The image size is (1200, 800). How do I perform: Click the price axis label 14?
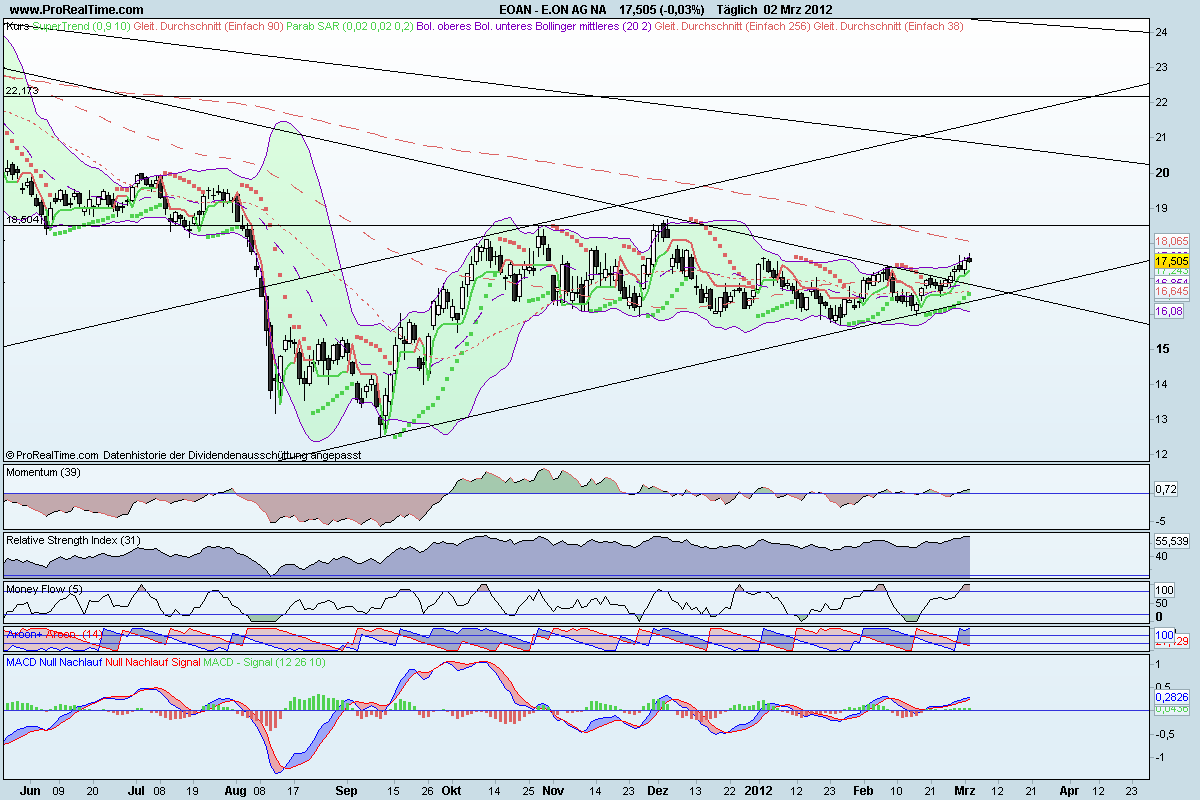1162,384
